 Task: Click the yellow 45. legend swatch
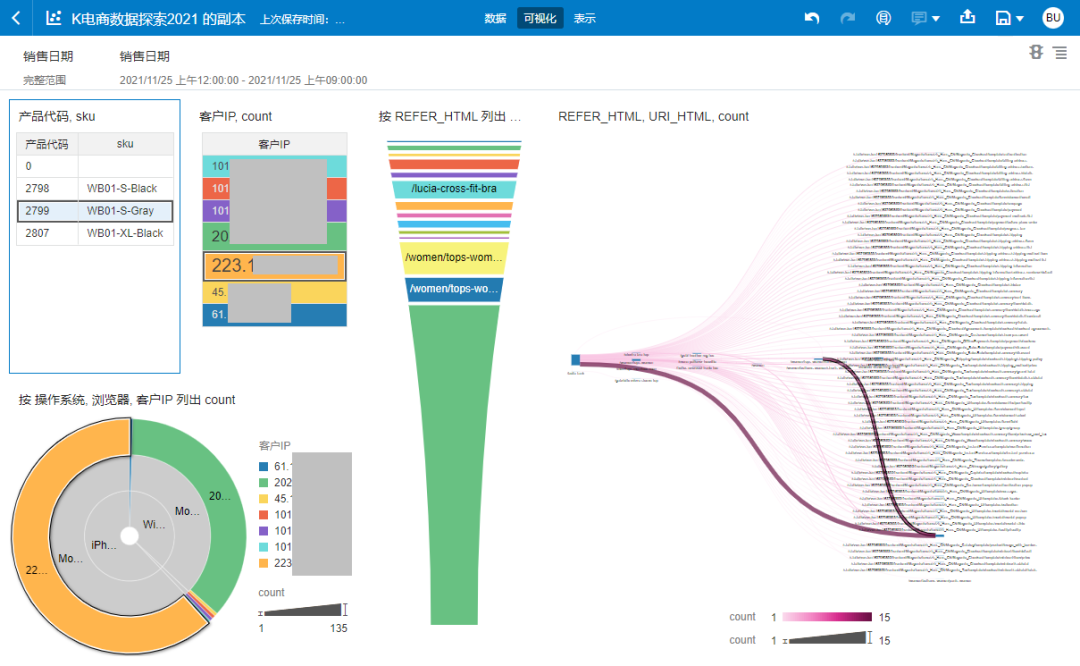point(263,499)
